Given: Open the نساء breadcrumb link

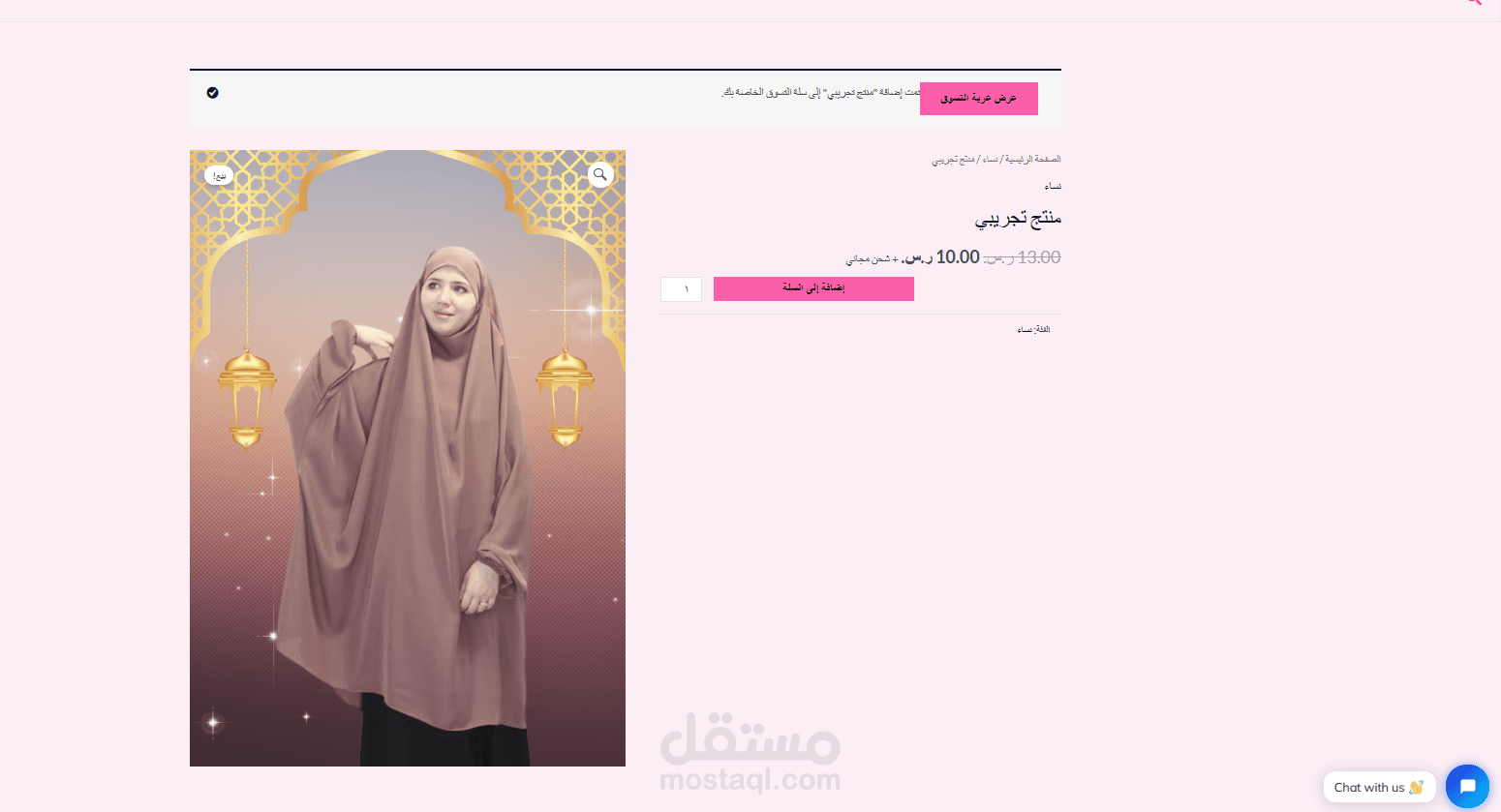Looking at the screenshot, I should coord(990,159).
